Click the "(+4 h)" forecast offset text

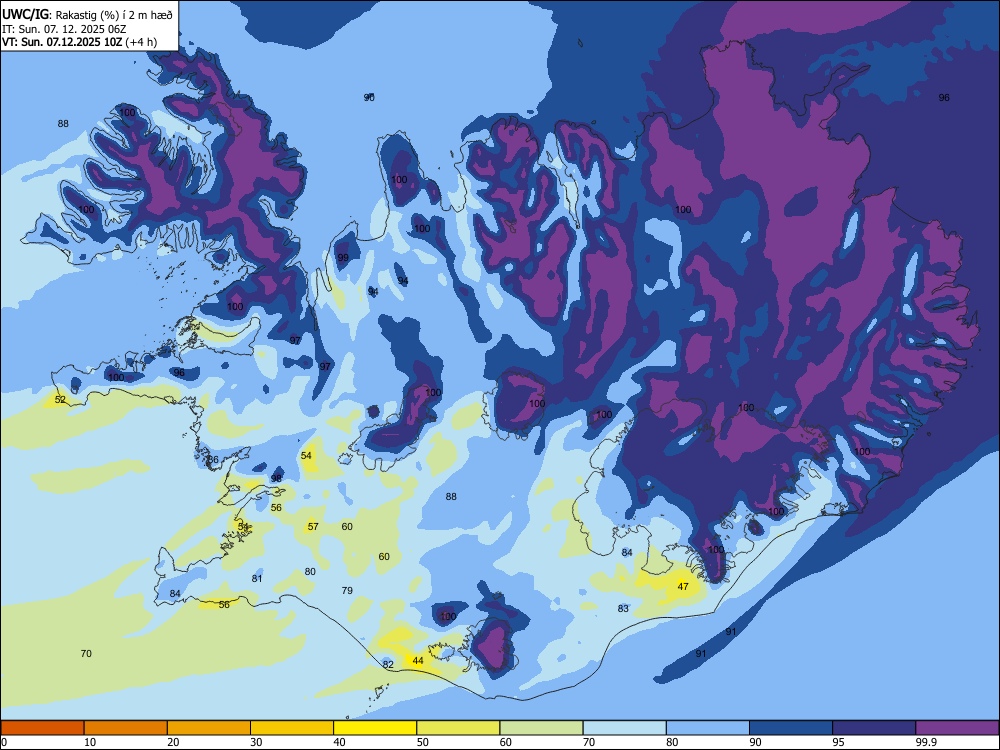pyautogui.click(x=141, y=42)
